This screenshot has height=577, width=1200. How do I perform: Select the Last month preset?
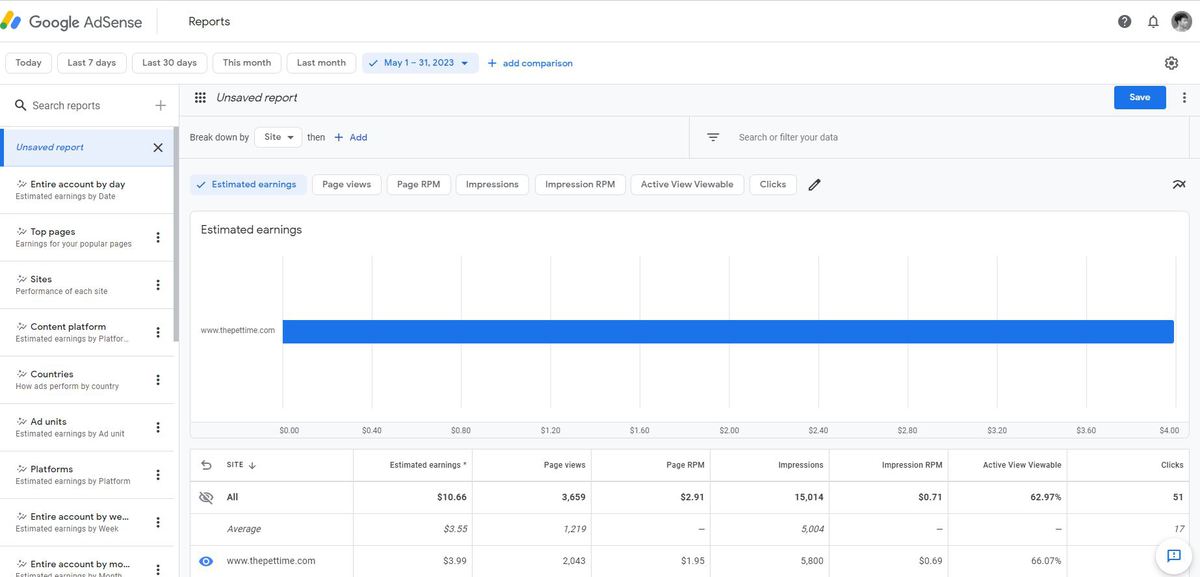(x=322, y=63)
